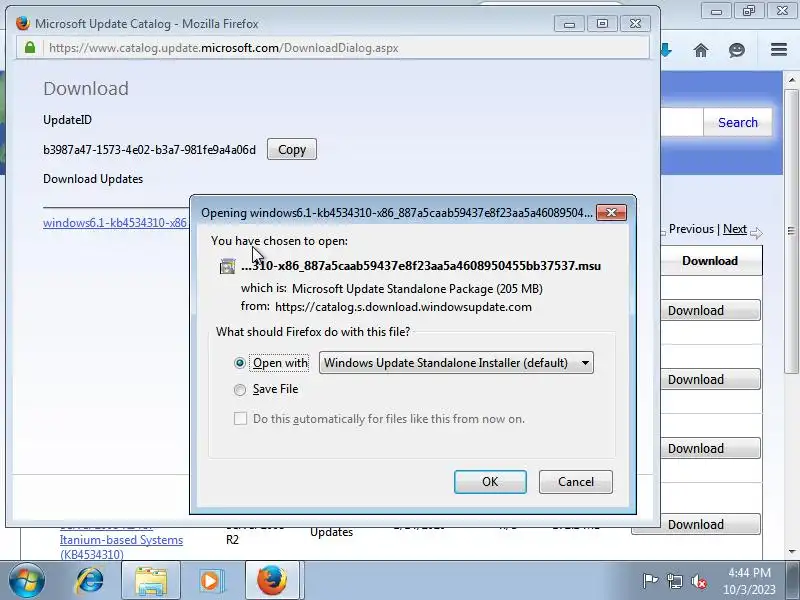Check Do this automatically for files like this
Image resolution: width=800 pixels, height=600 pixels.
(x=240, y=419)
